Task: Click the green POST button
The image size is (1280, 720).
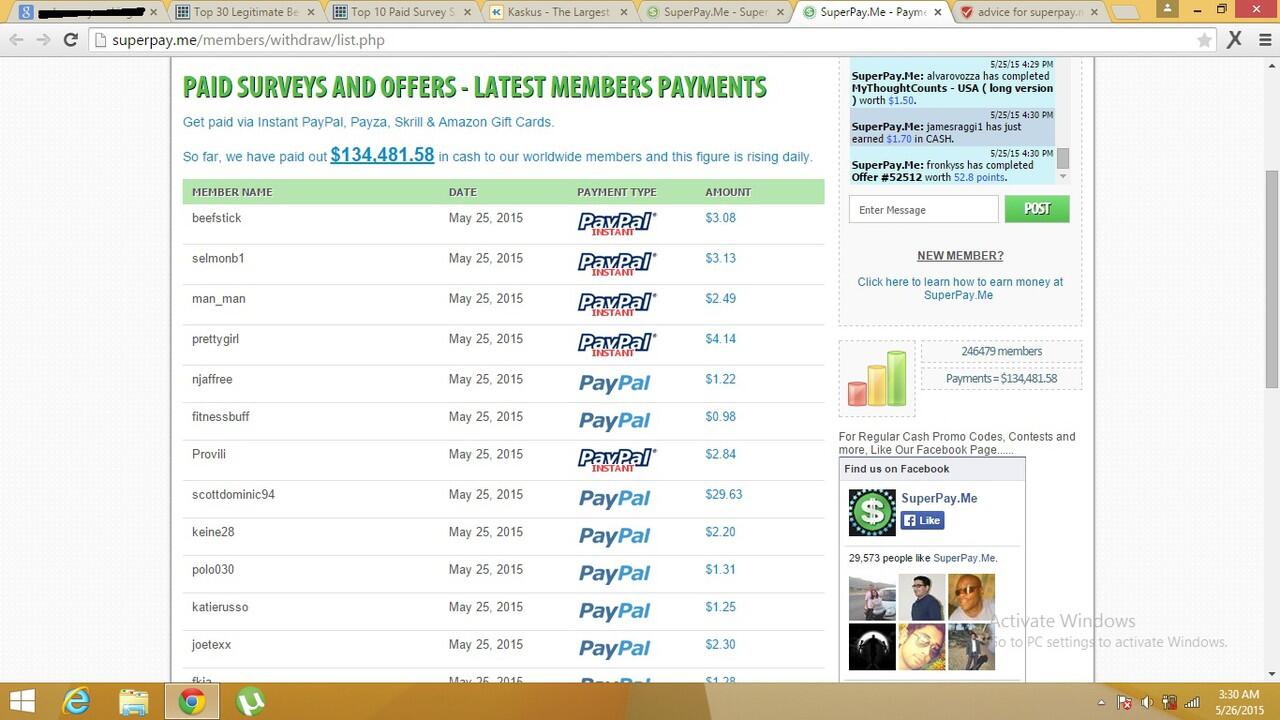Action: (x=1037, y=209)
